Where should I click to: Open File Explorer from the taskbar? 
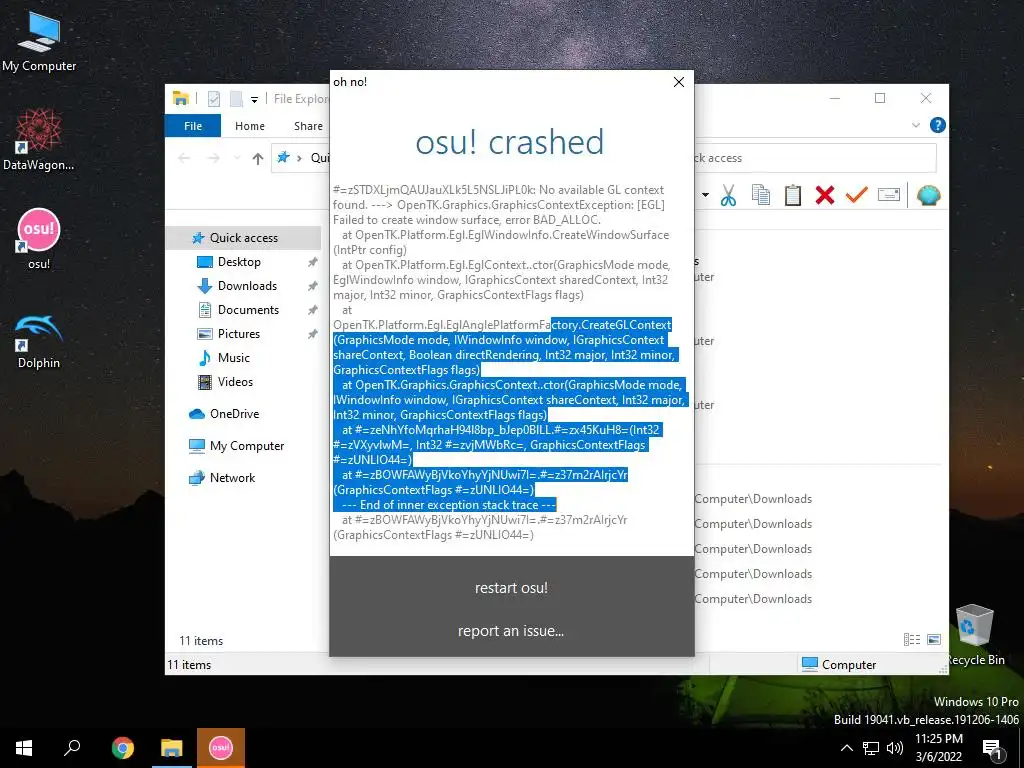click(171, 748)
